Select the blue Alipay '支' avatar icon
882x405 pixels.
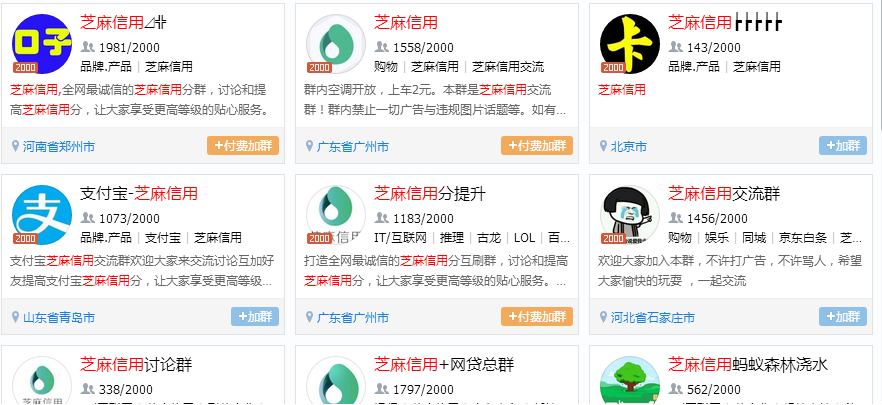[x=42, y=215]
